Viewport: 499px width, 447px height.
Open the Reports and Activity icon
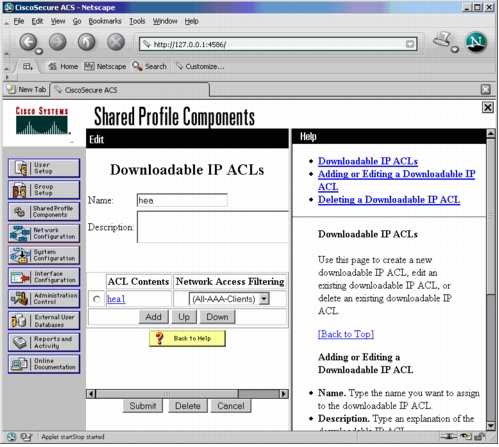44,343
